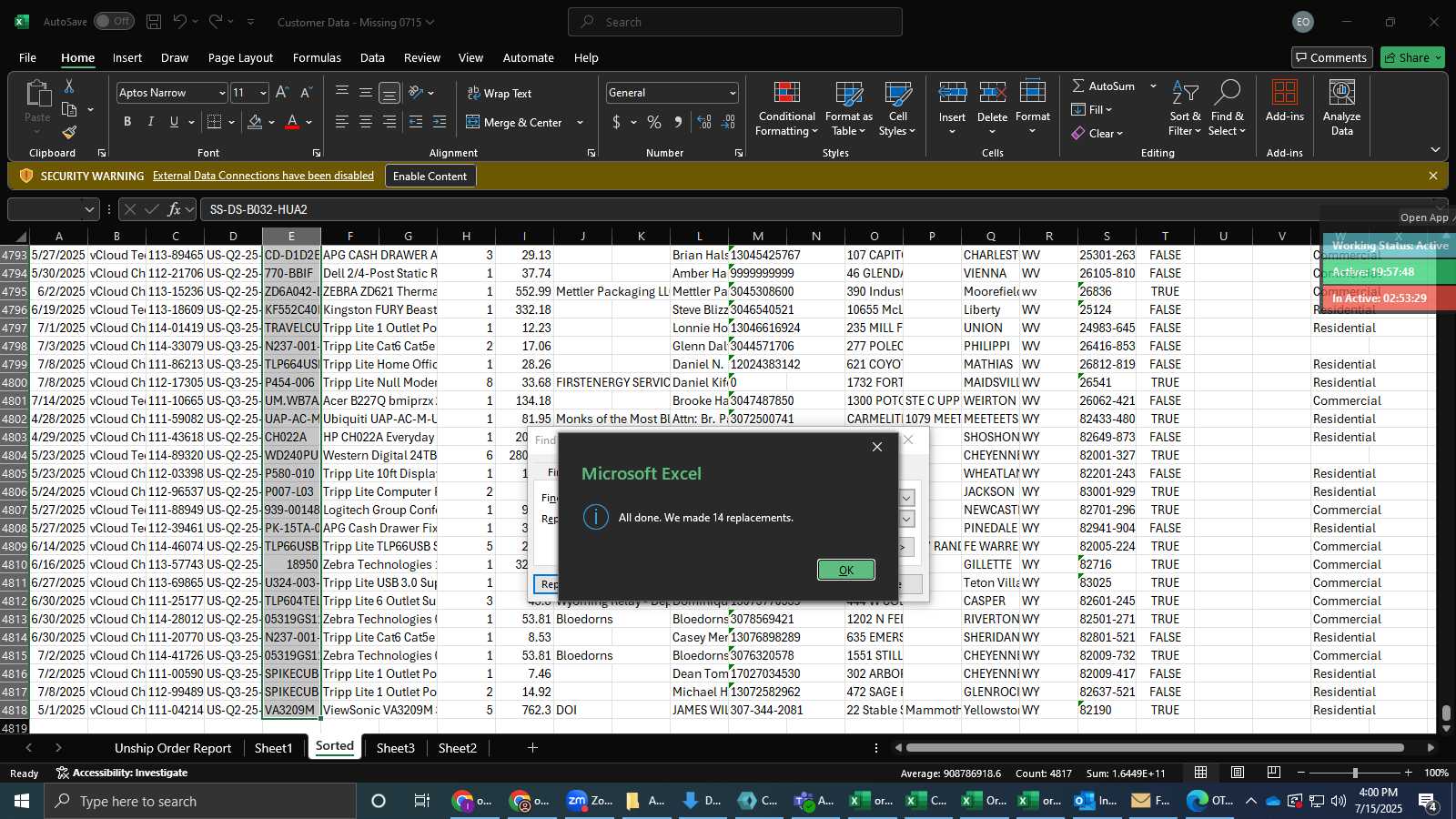Click the Align Left icon
Viewport: 1456px width, 819px height.
[x=342, y=122]
